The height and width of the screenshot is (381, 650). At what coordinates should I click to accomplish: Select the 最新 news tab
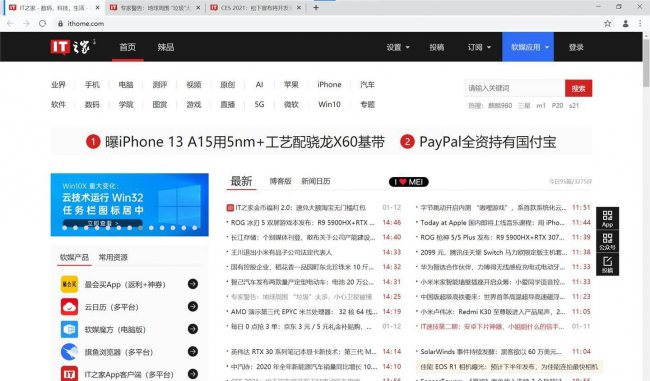[241, 181]
